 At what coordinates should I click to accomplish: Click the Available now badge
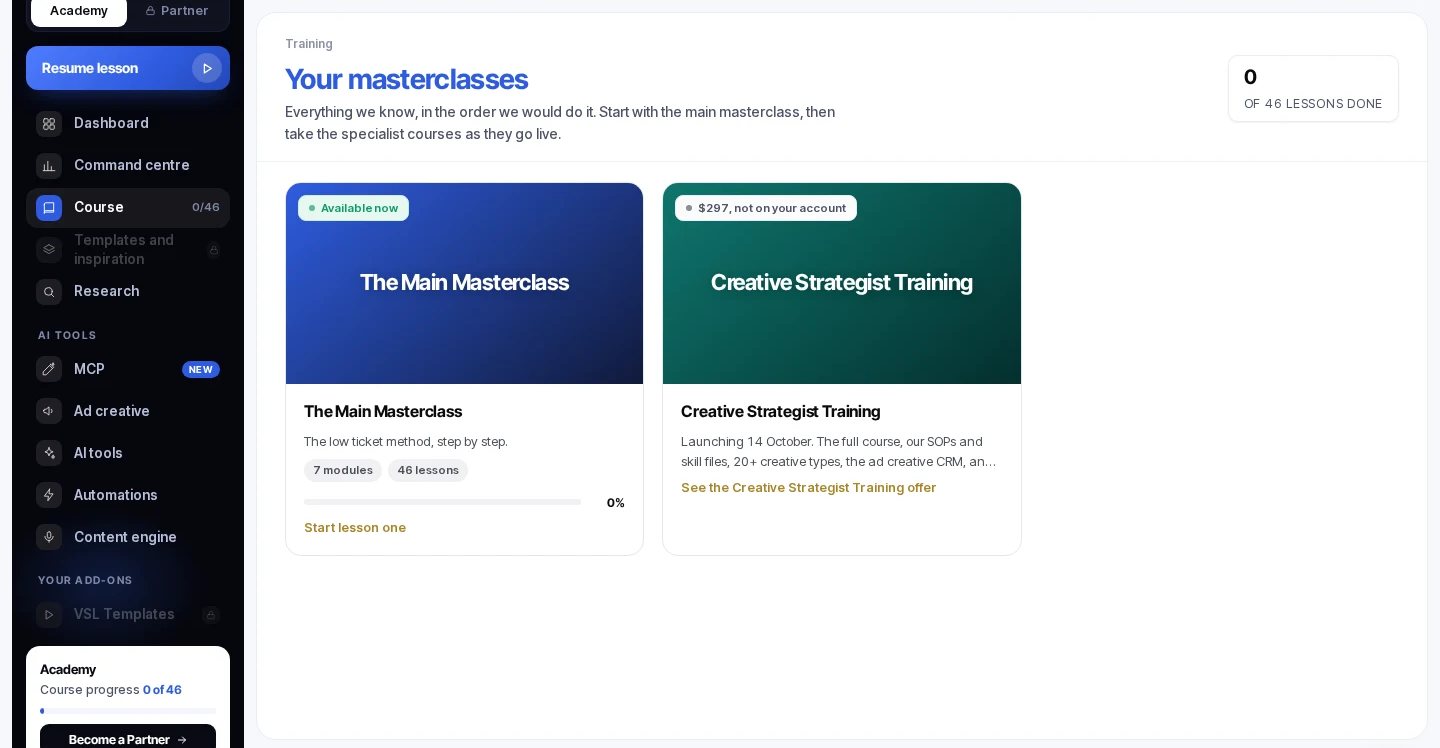pyautogui.click(x=353, y=208)
